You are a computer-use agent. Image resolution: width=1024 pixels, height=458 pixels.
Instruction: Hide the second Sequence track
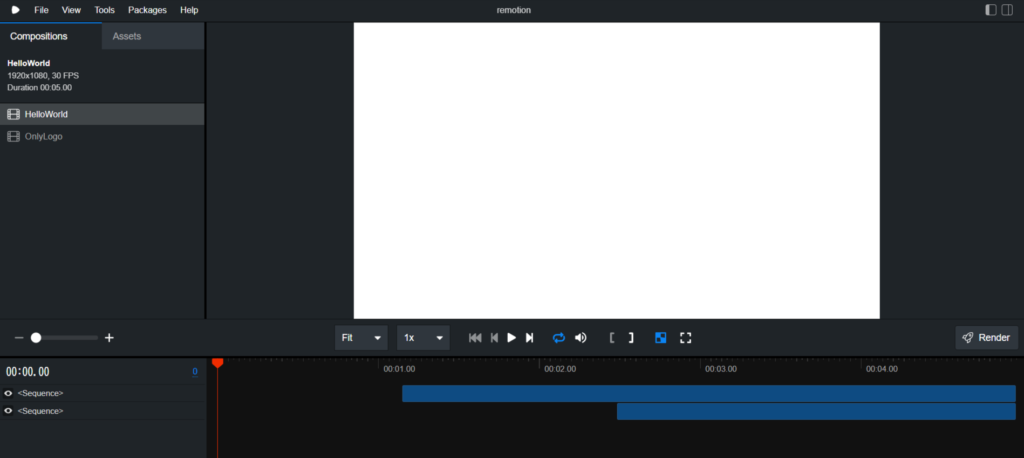pyautogui.click(x=9, y=411)
